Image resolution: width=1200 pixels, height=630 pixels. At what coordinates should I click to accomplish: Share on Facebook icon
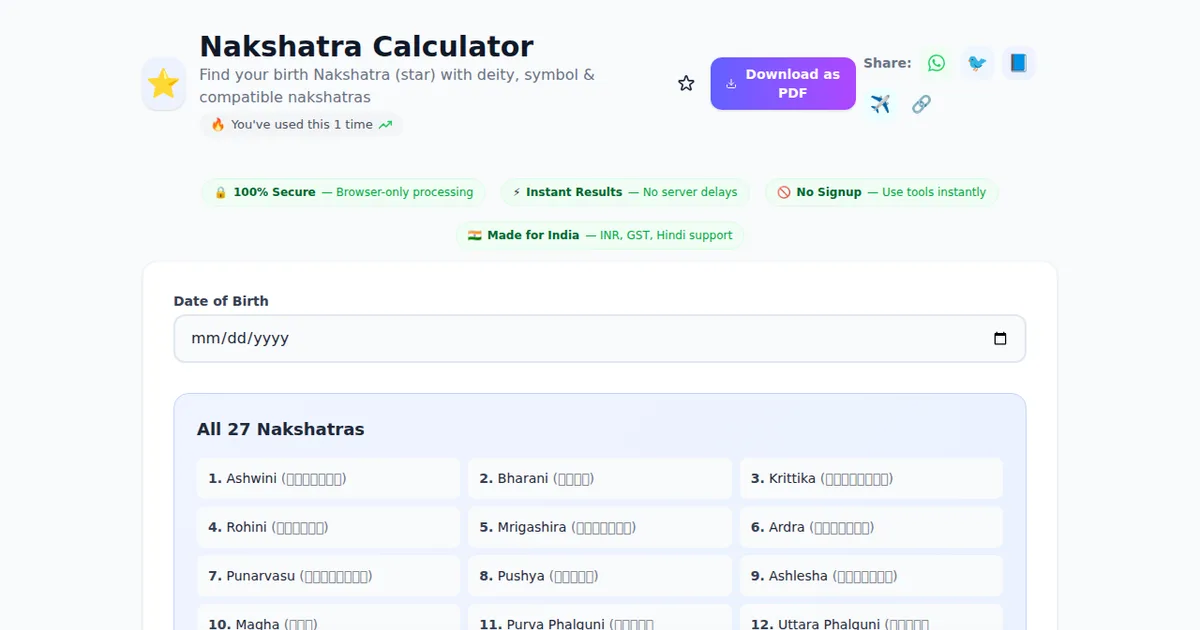click(1018, 63)
